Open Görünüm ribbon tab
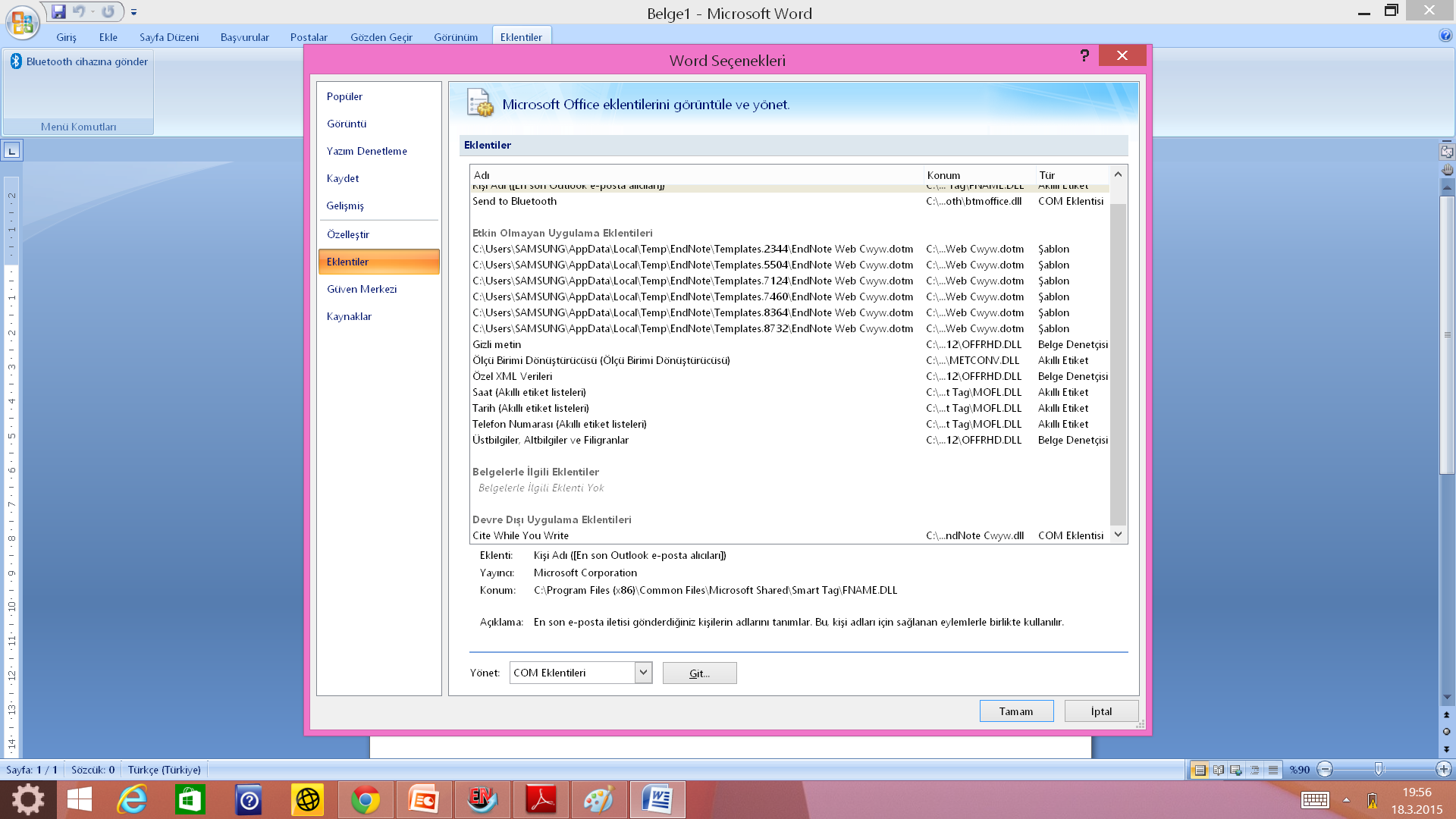1456x819 pixels. tap(456, 37)
